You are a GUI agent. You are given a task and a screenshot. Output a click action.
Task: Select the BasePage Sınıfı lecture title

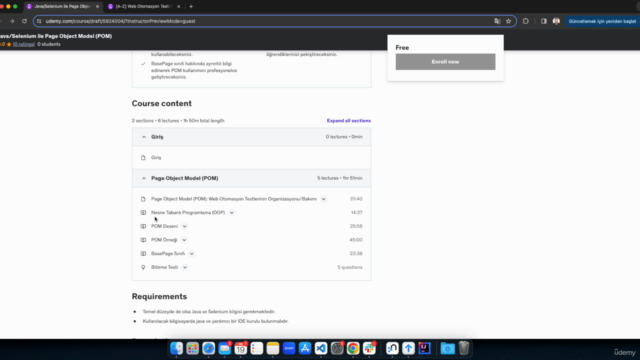click(168, 253)
